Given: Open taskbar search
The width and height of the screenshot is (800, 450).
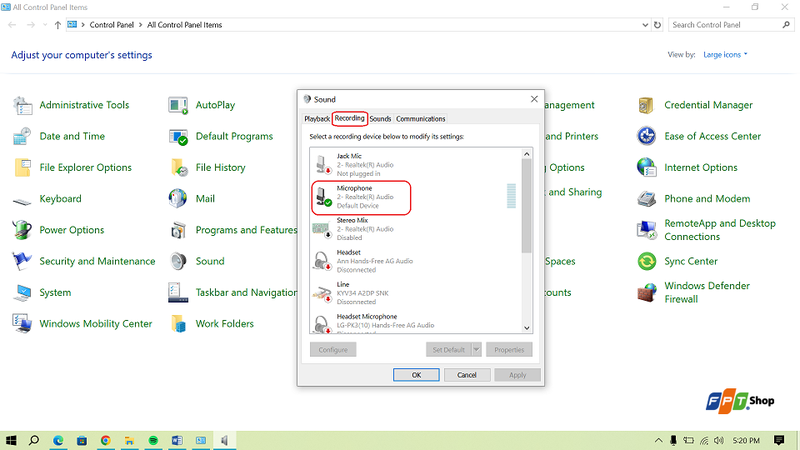Looking at the screenshot, I should coord(34,440).
